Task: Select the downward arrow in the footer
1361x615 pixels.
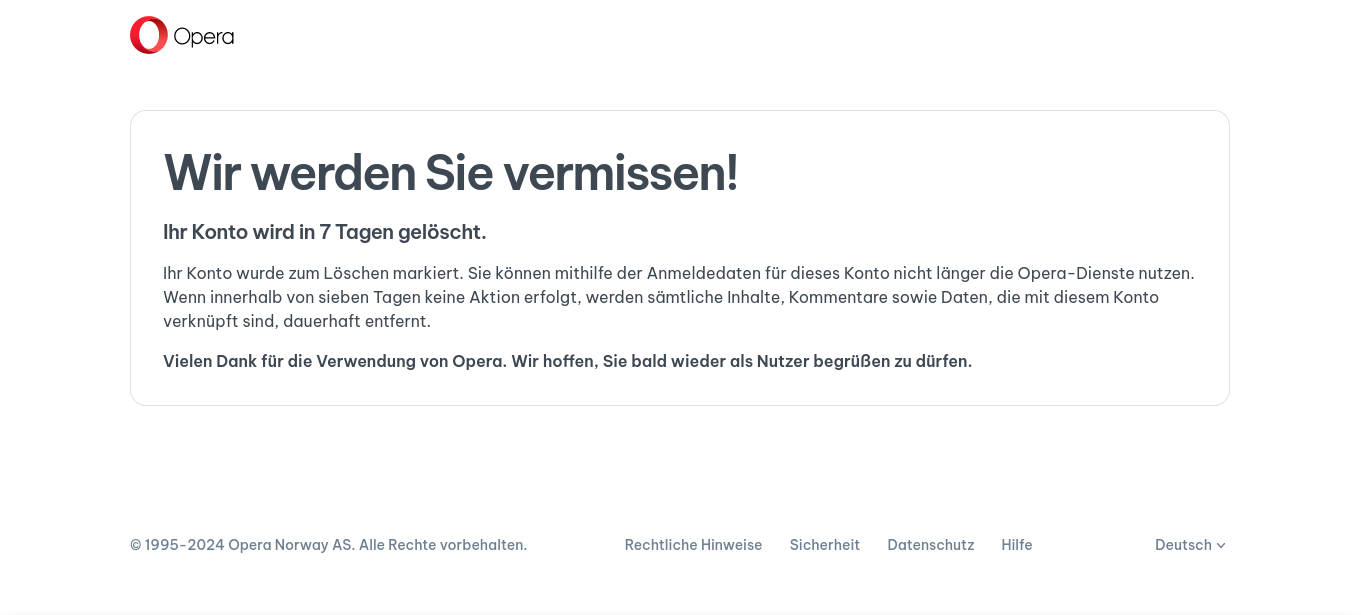Action: tap(1221, 546)
